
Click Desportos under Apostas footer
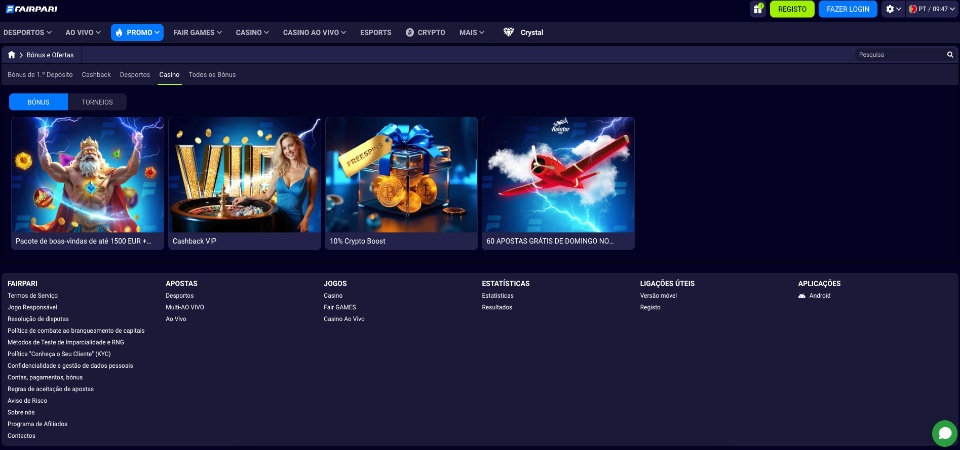179,296
